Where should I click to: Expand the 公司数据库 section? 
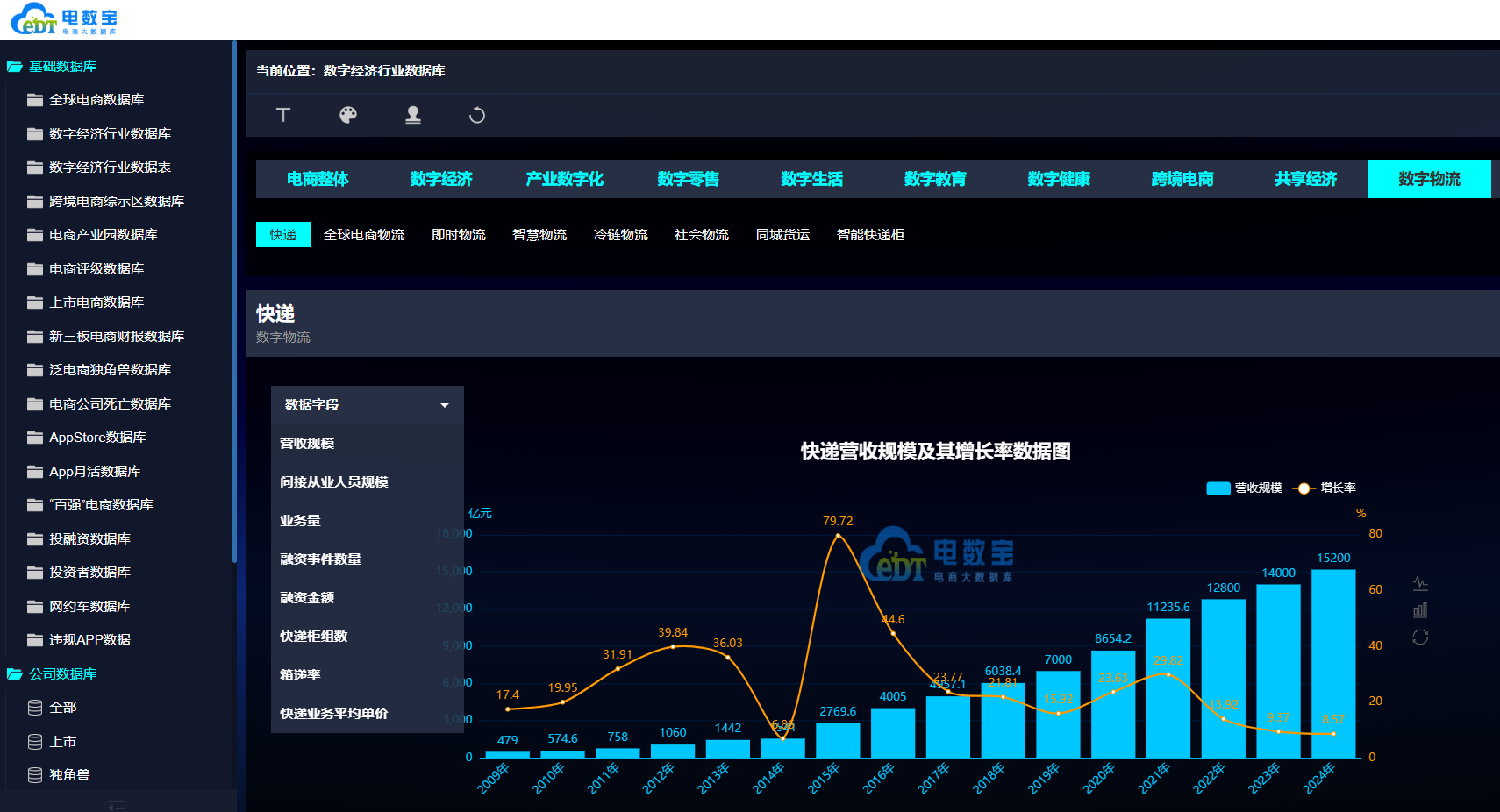pyautogui.click(x=61, y=673)
